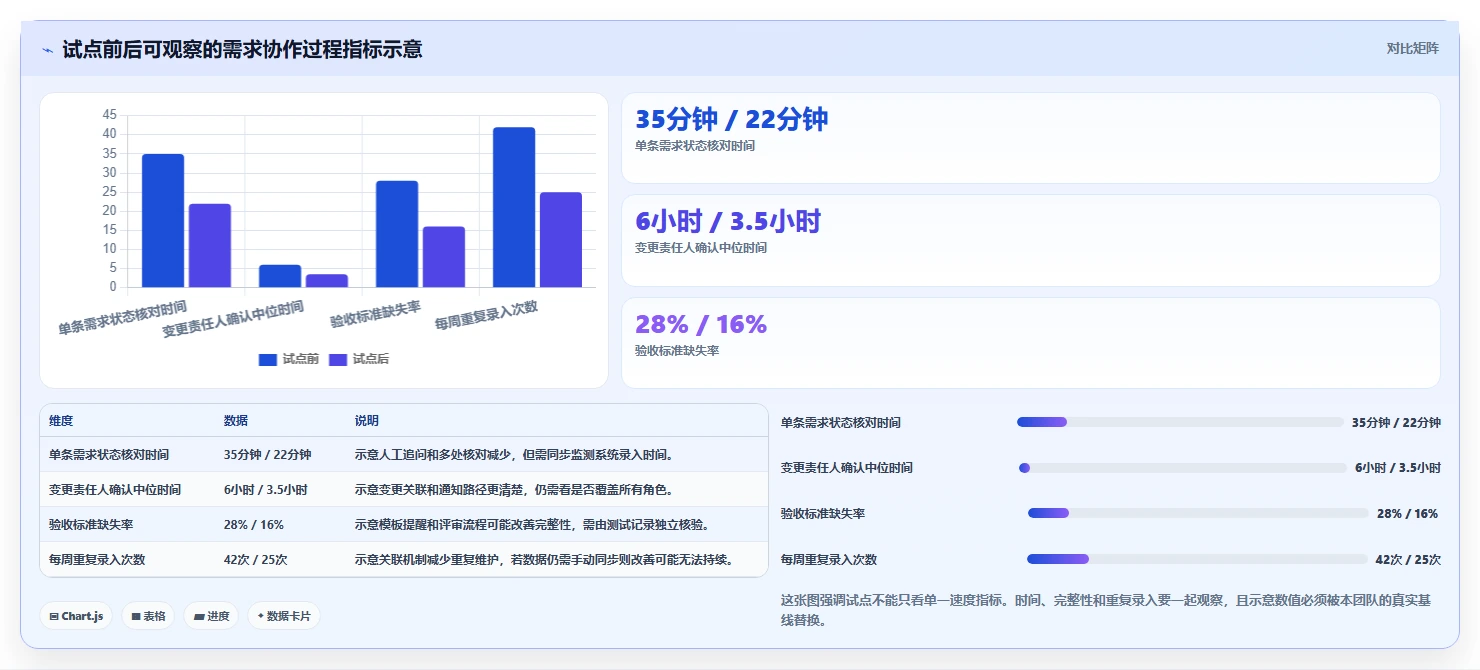This screenshot has width=1480, height=670.
Task: Click the 试点前 bar for 变更责任人确认中位时间
Action: point(280,276)
